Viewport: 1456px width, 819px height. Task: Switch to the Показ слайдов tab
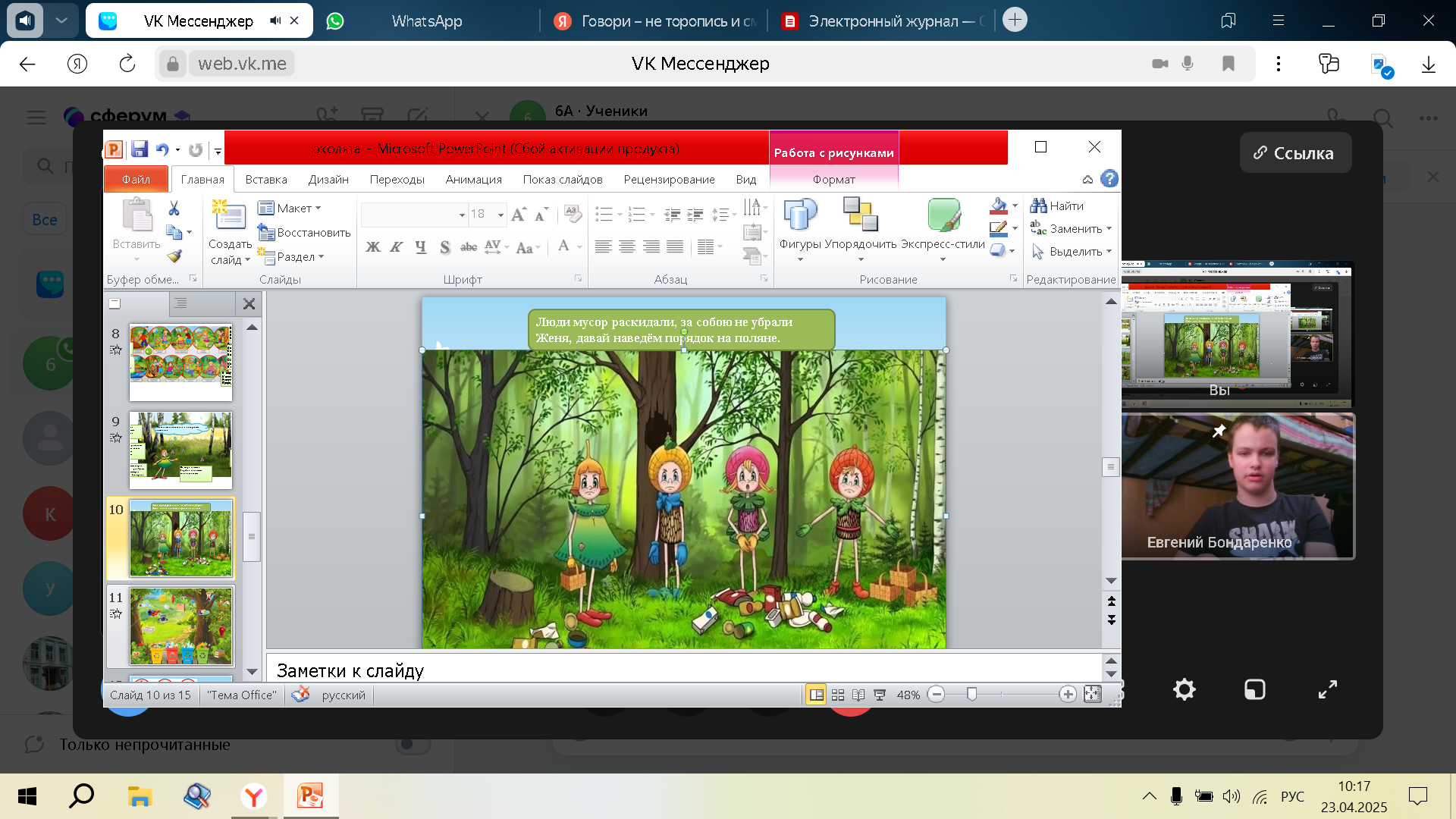pos(563,179)
